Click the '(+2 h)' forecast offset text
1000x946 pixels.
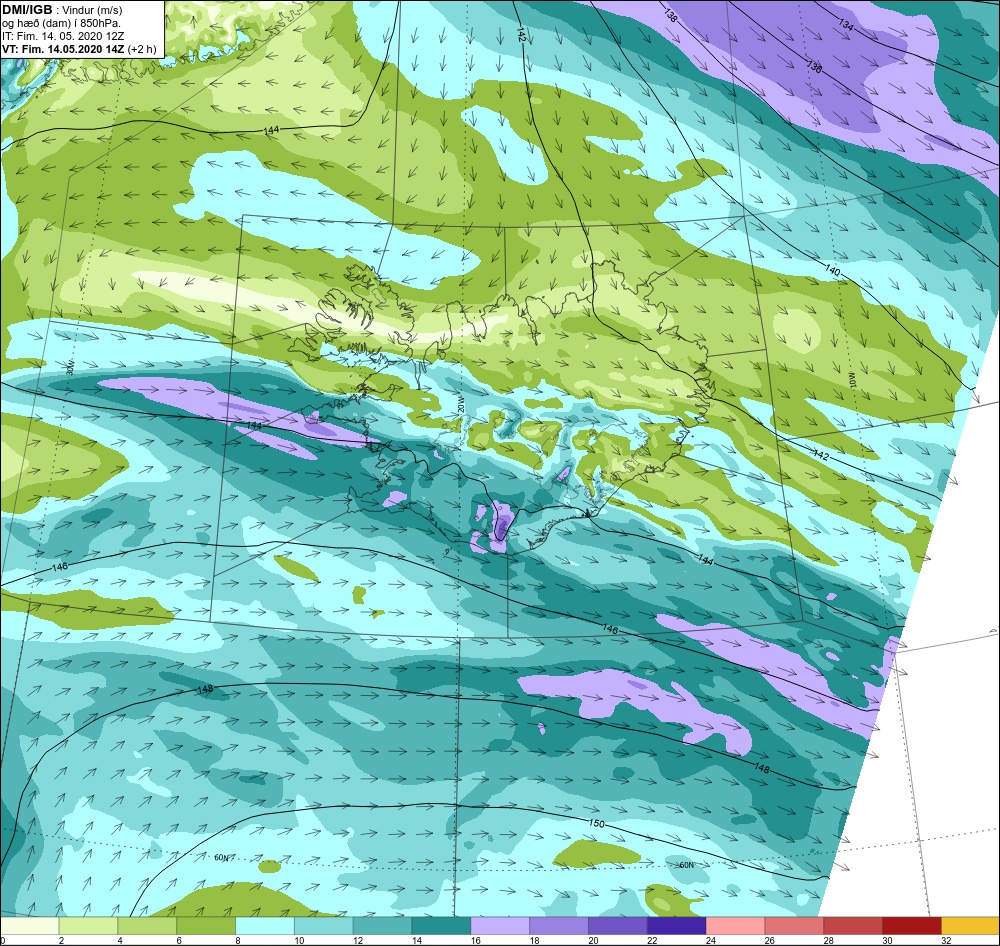(x=142, y=49)
